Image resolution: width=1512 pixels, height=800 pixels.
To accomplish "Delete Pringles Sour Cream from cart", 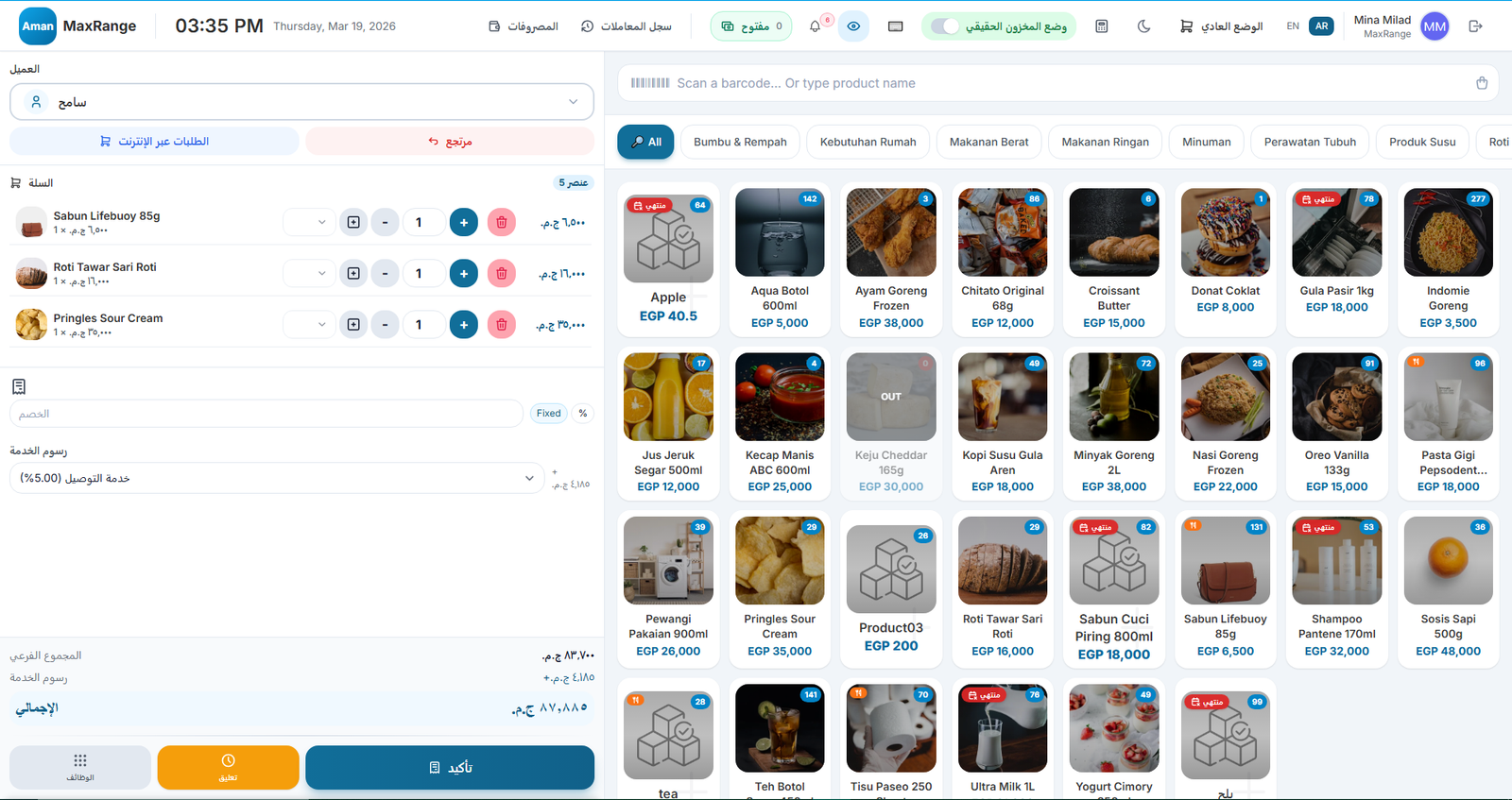I will tap(502, 325).
